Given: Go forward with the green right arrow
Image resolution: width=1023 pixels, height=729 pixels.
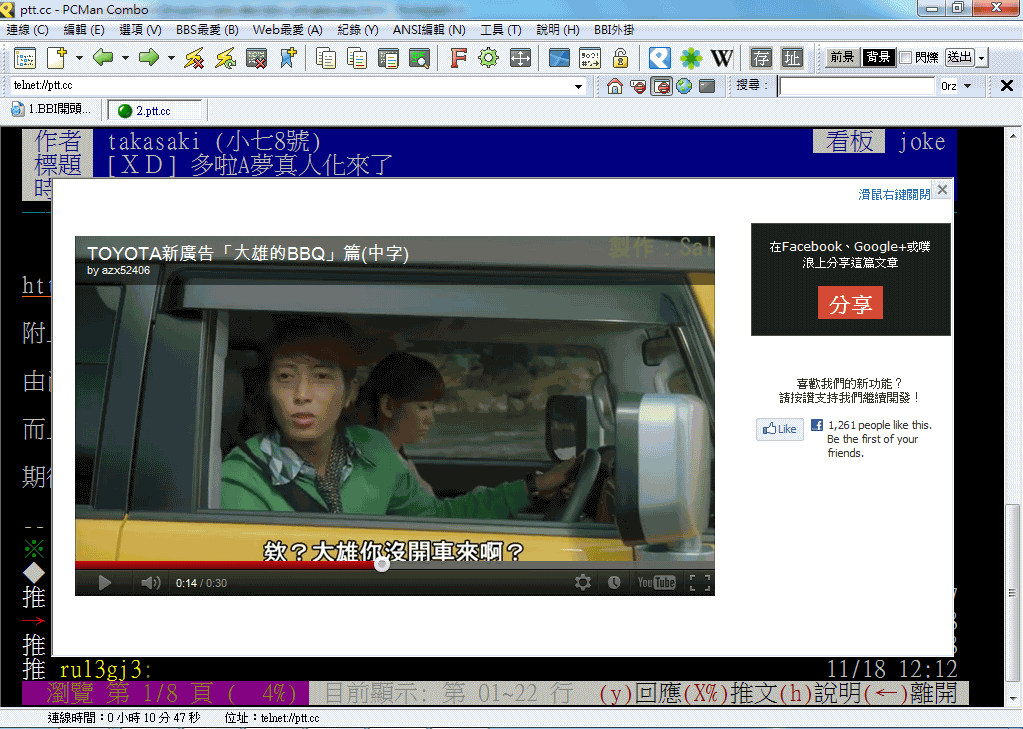Looking at the screenshot, I should pyautogui.click(x=149, y=57).
